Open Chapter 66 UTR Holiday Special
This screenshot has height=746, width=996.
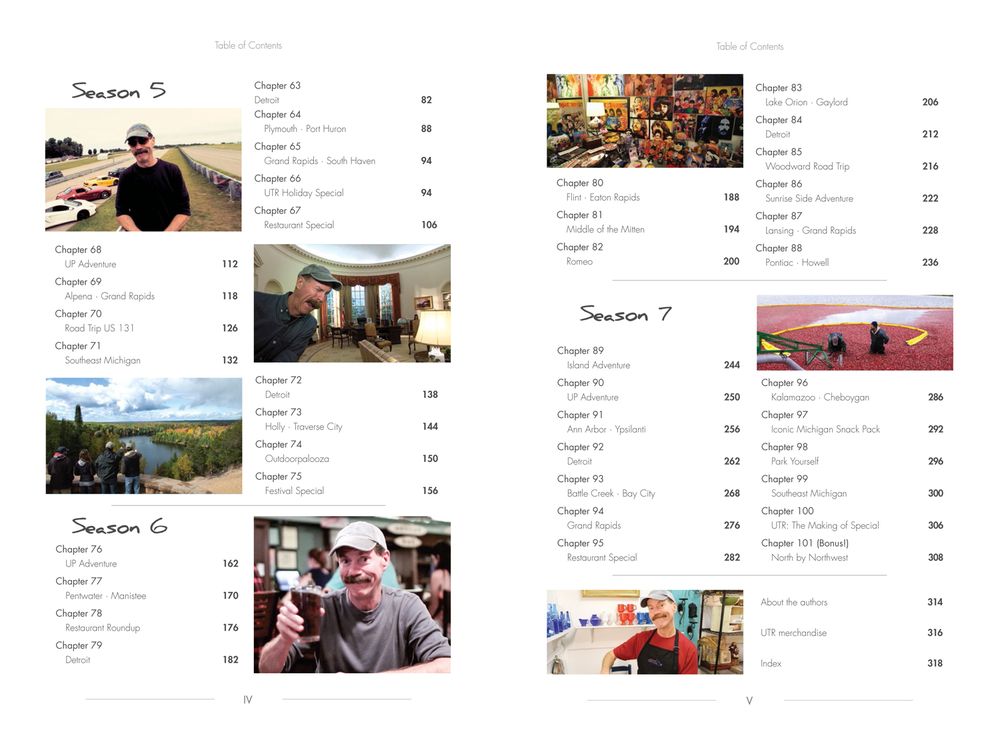[x=343, y=186]
